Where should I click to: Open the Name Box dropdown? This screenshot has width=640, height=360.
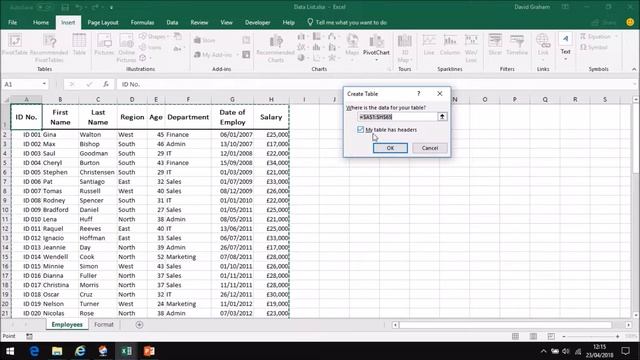(x=44, y=84)
